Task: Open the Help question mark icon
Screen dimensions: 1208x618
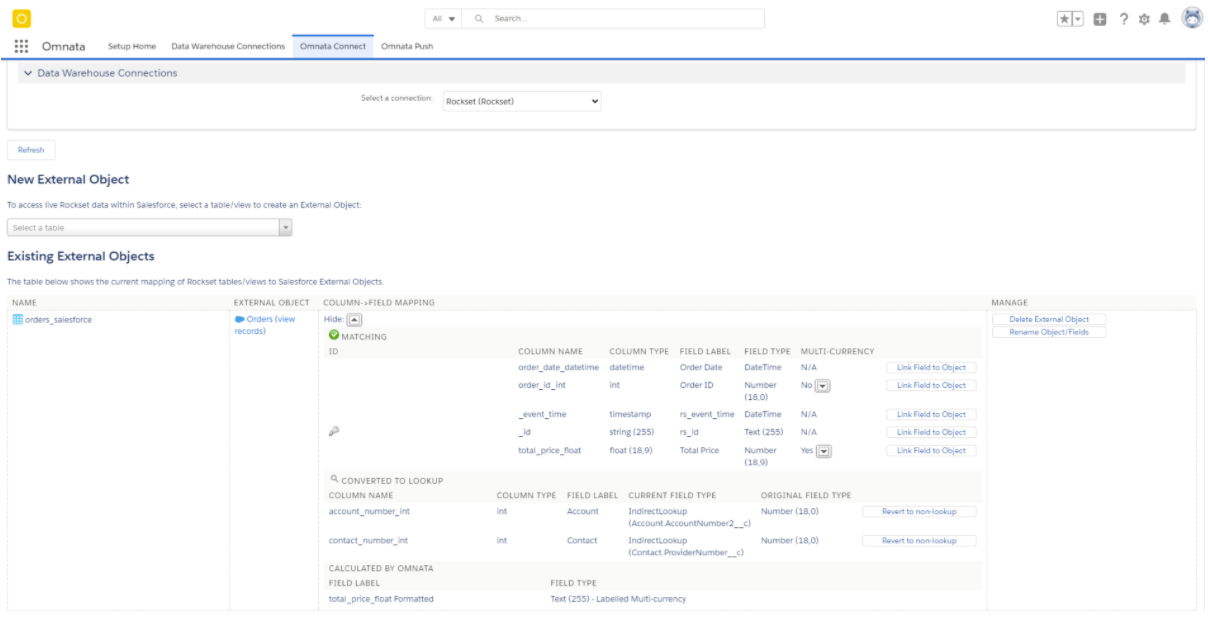Action: 1125,19
